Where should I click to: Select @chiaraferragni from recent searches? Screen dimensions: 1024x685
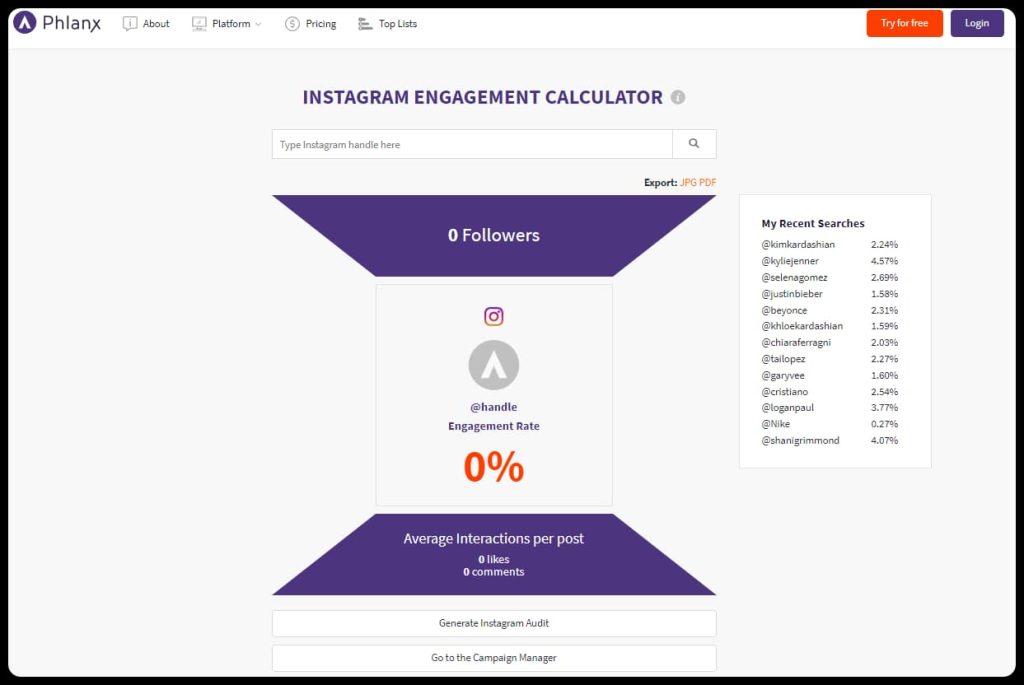pyautogui.click(x=796, y=342)
